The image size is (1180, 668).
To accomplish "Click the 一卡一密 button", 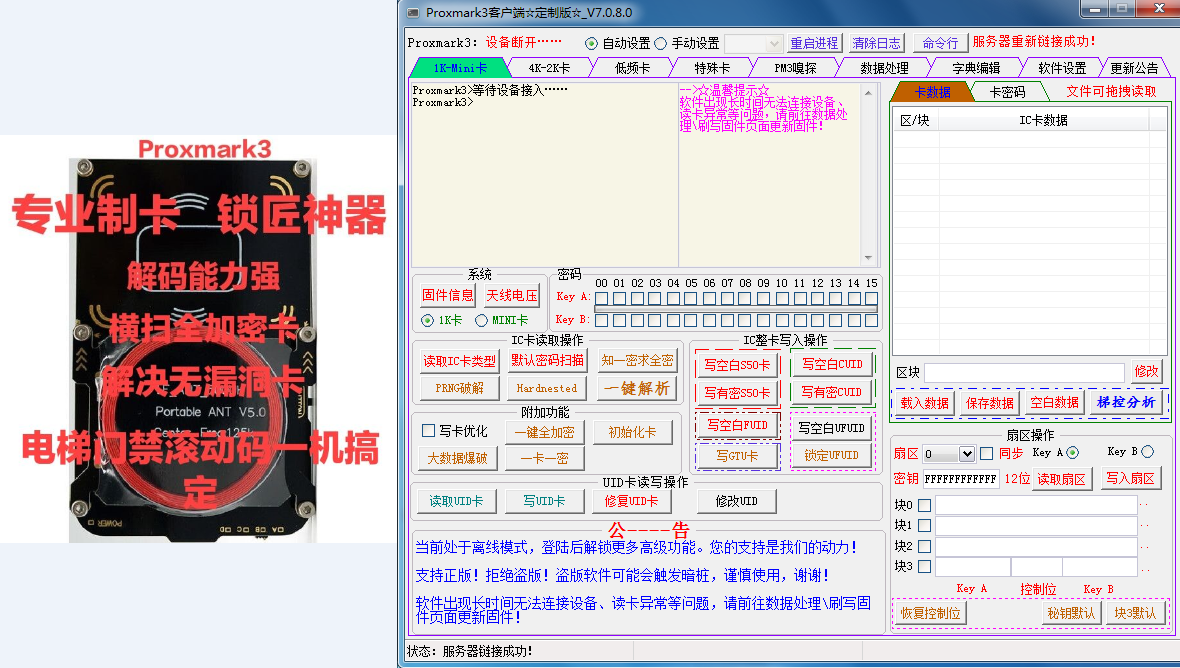I will tap(544, 458).
